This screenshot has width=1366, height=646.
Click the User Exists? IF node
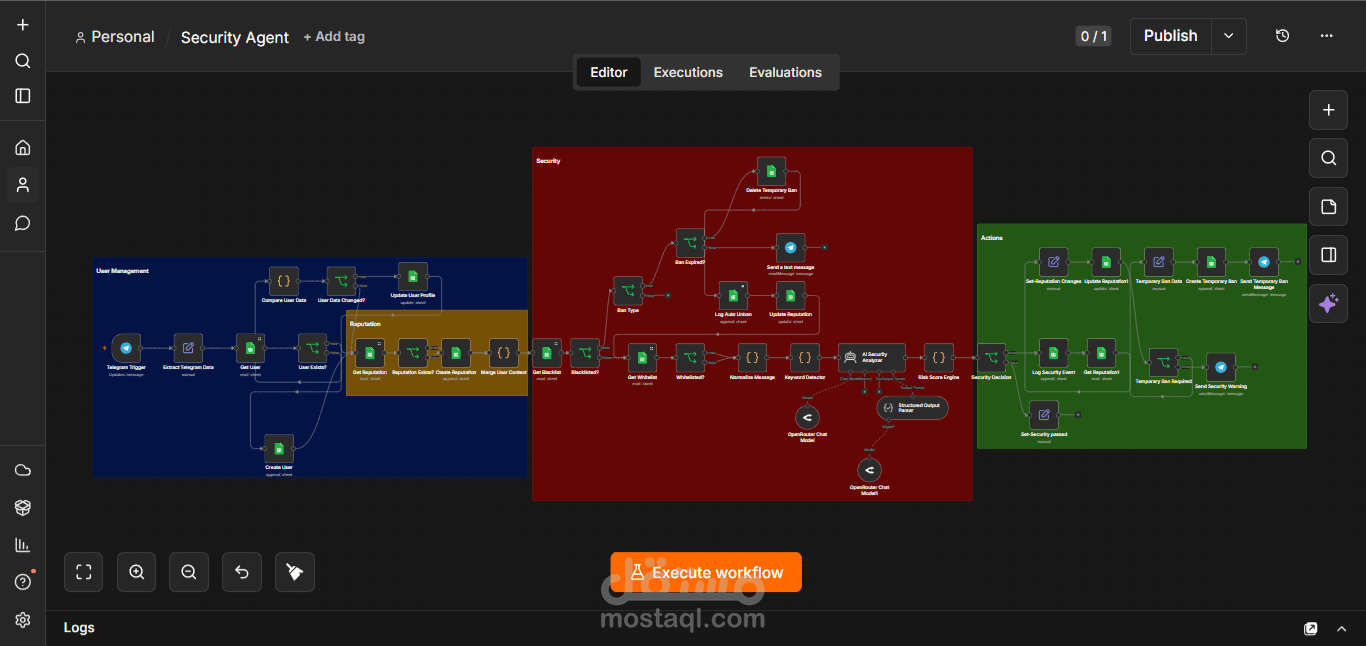(x=312, y=348)
